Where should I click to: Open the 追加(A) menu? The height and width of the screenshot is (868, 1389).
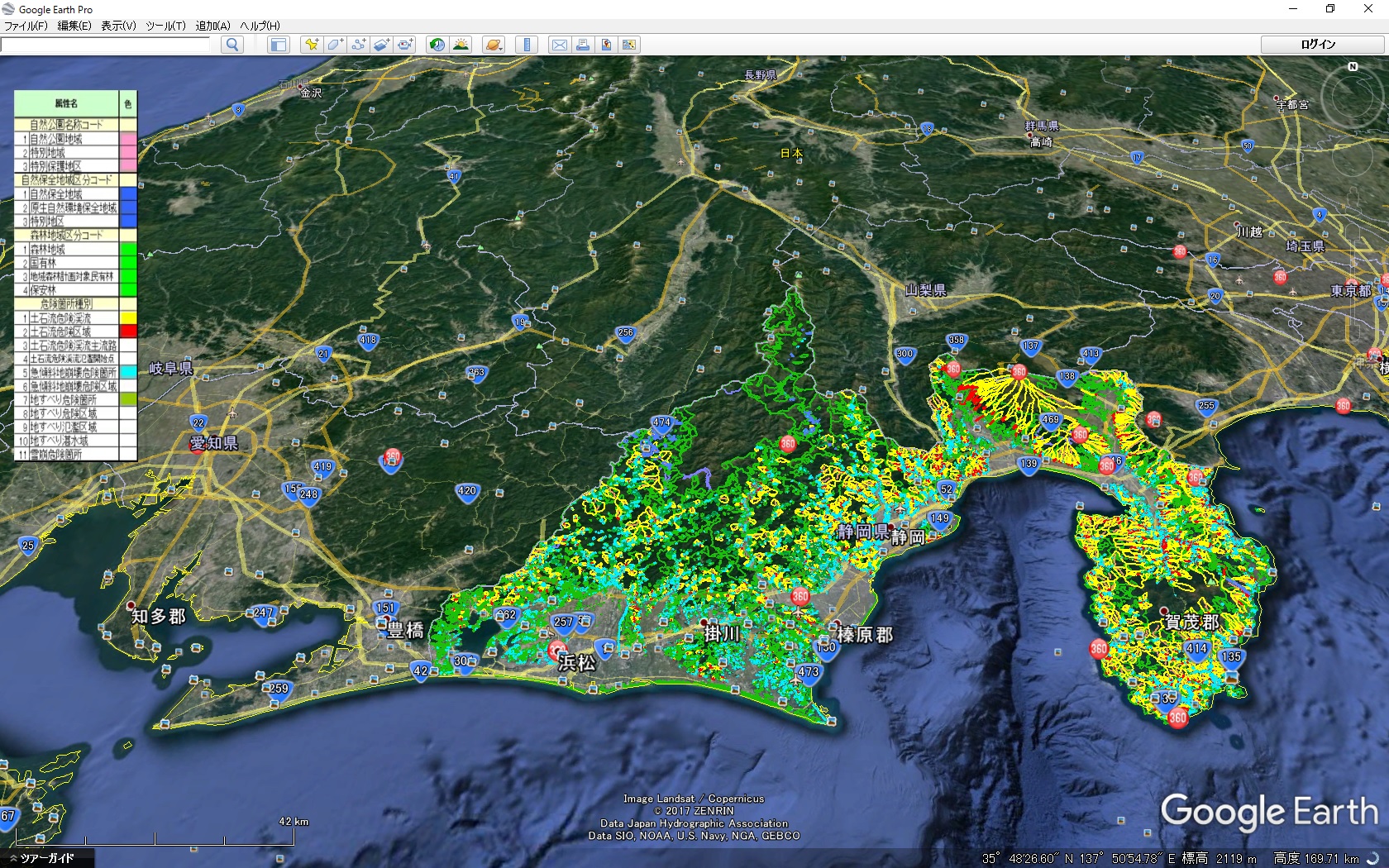212,26
